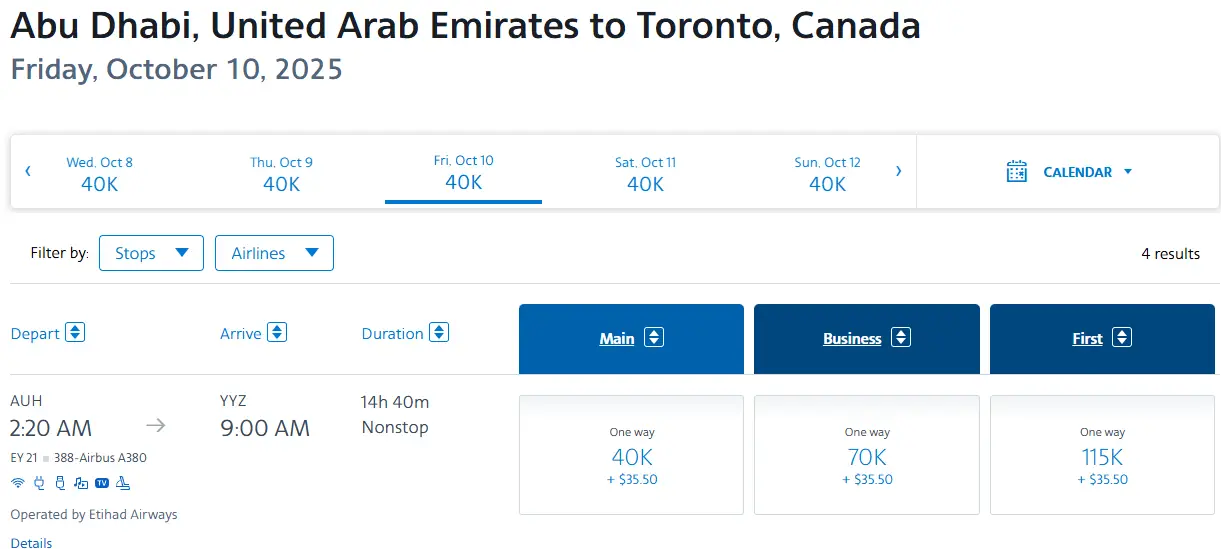Choose the 115K First one-way fare
Screen dimensions: 1221x549
tap(1102, 455)
